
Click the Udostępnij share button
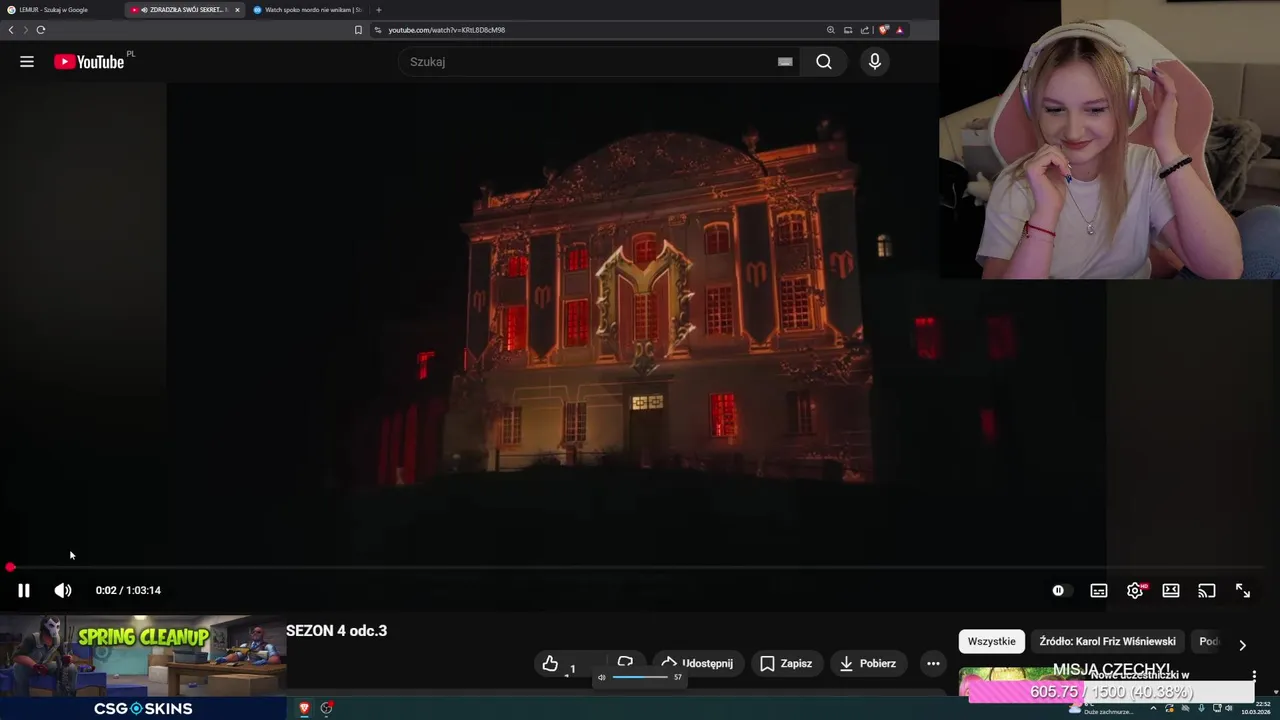point(697,663)
